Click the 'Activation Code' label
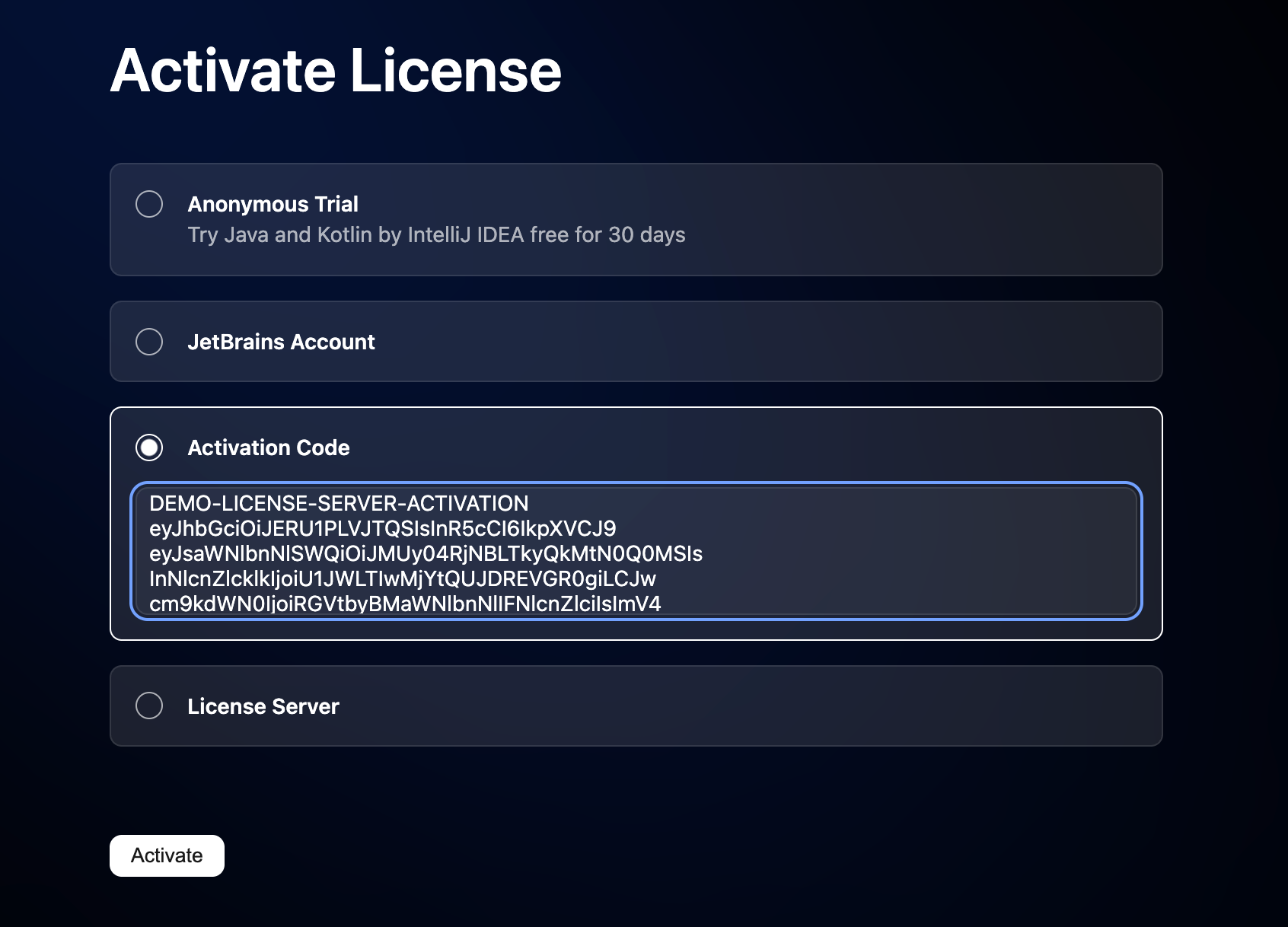Viewport: 1288px width, 927px height. pos(269,448)
